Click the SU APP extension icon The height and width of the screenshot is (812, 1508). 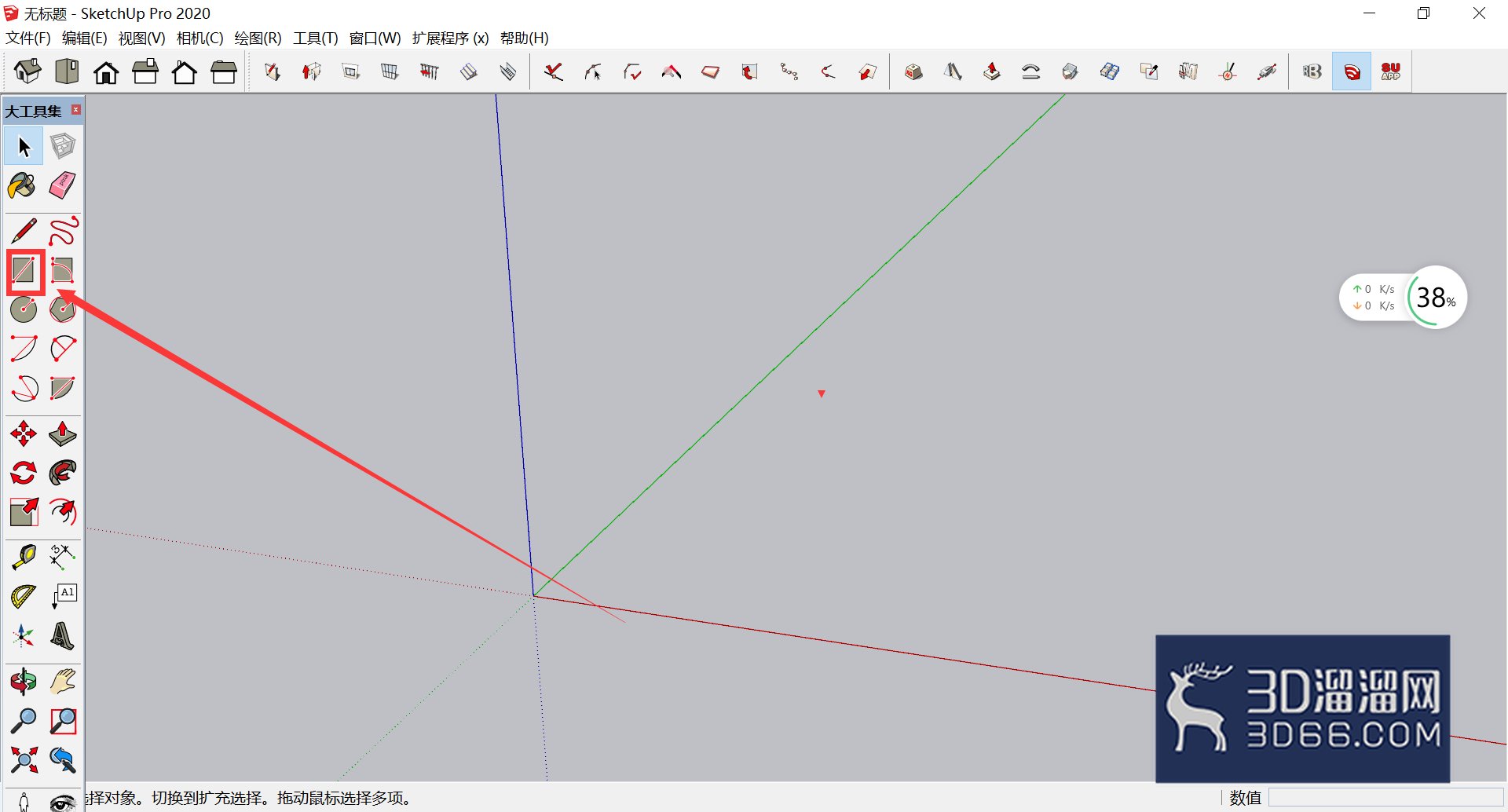pos(1391,71)
